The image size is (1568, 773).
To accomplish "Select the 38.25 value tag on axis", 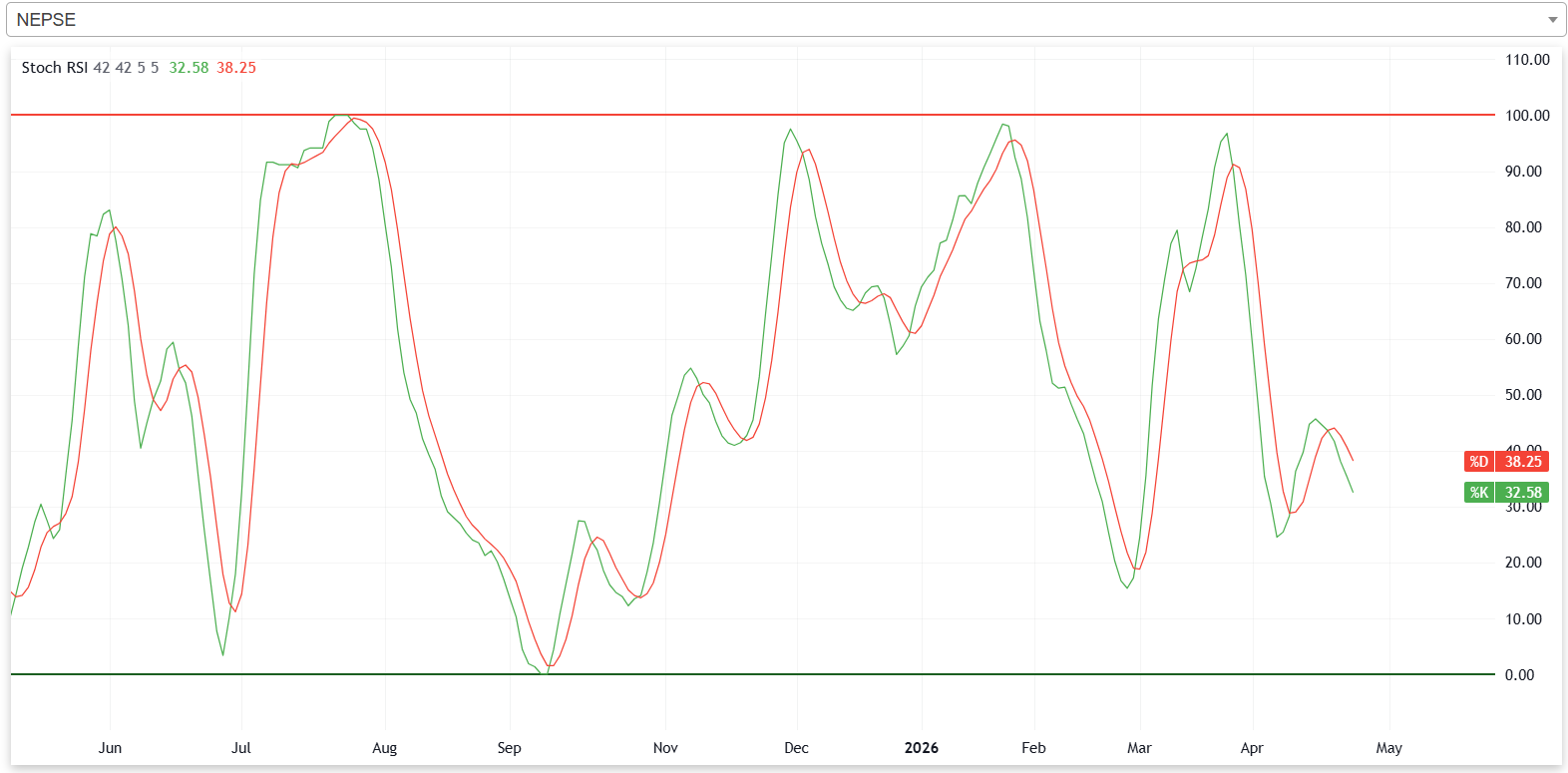I will pos(1523,462).
